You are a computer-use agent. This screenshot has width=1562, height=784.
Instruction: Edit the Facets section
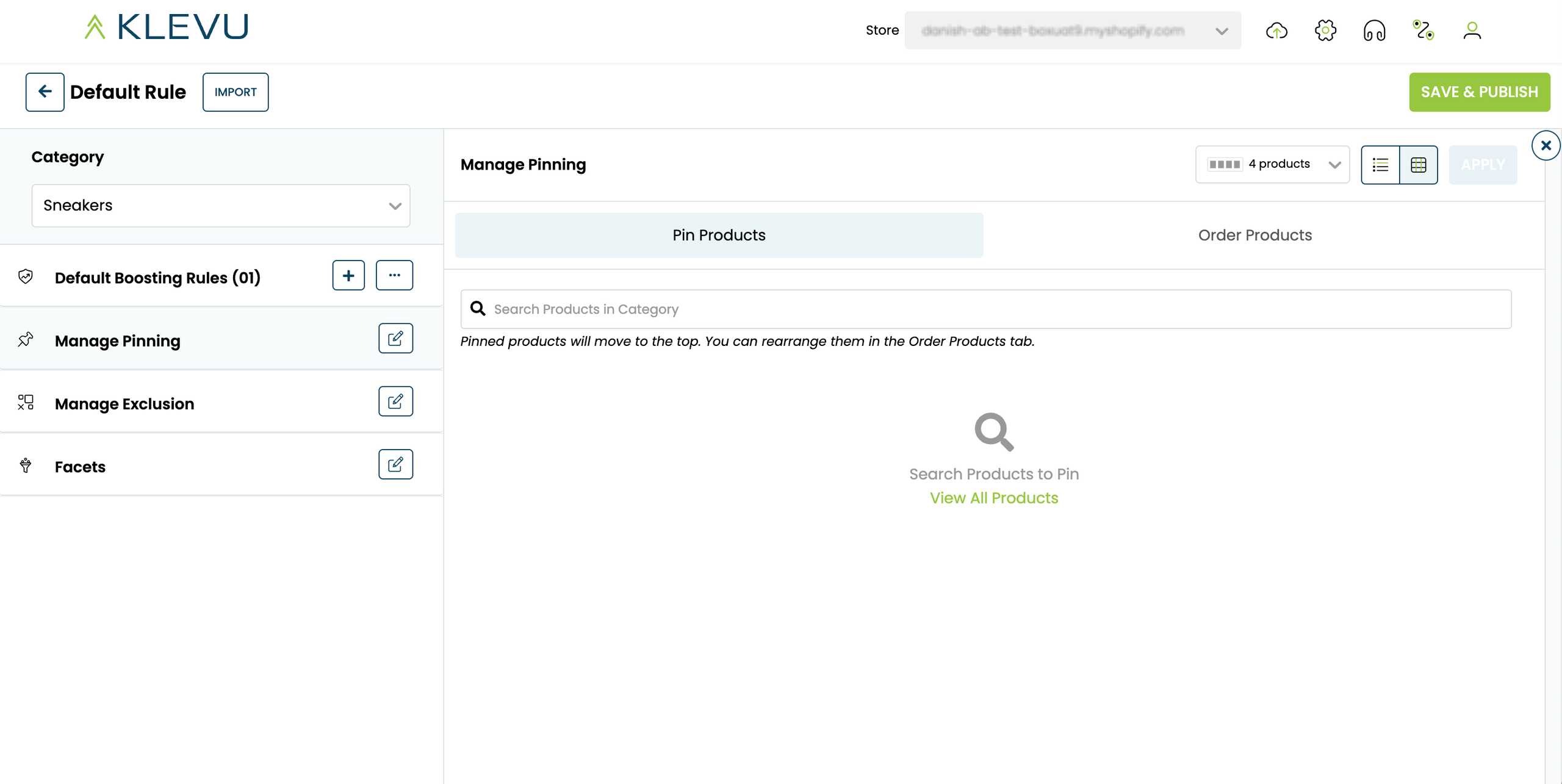click(395, 464)
